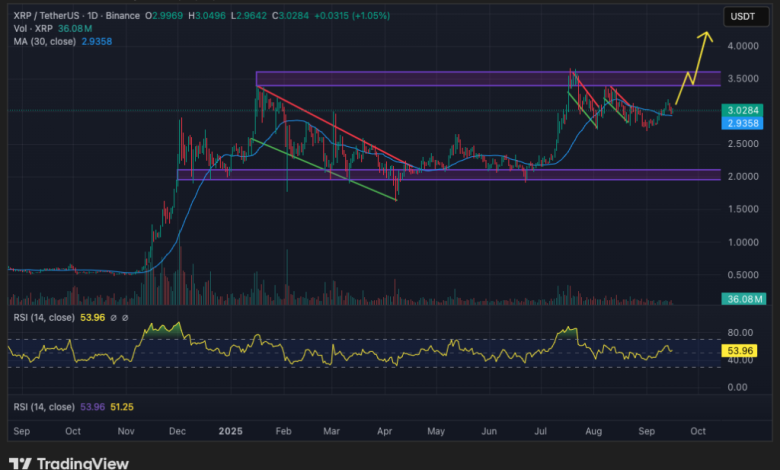Click the 80.00 level on RSI axis
The height and width of the screenshot is (470, 780).
(740, 333)
